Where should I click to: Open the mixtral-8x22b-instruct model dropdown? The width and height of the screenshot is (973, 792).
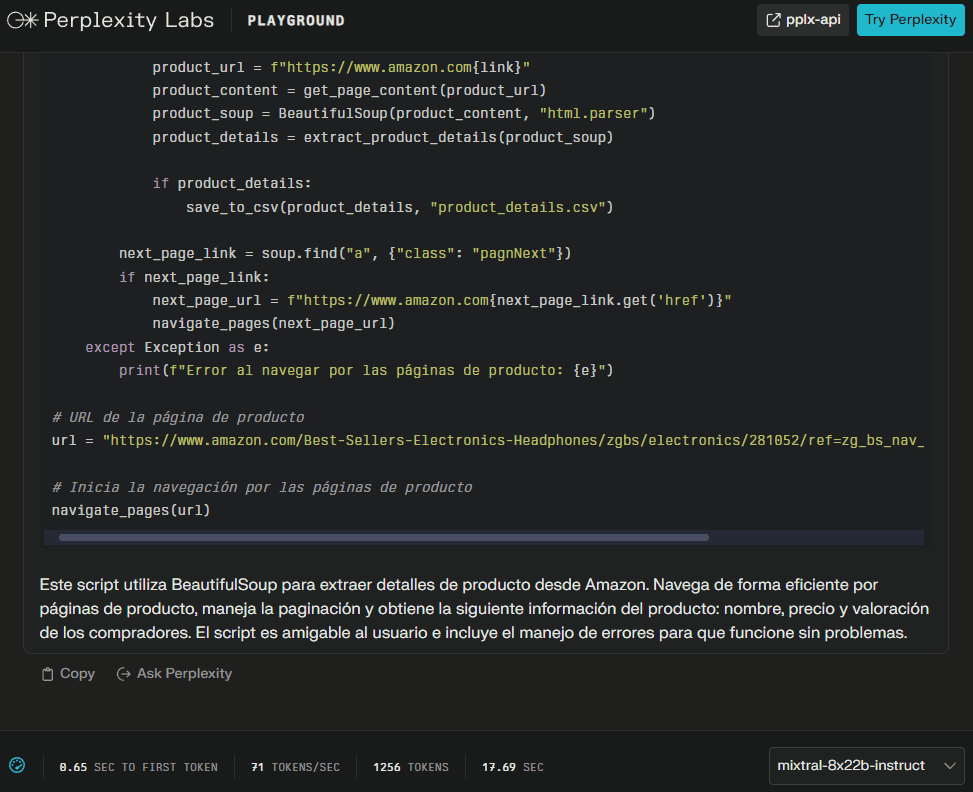point(866,766)
